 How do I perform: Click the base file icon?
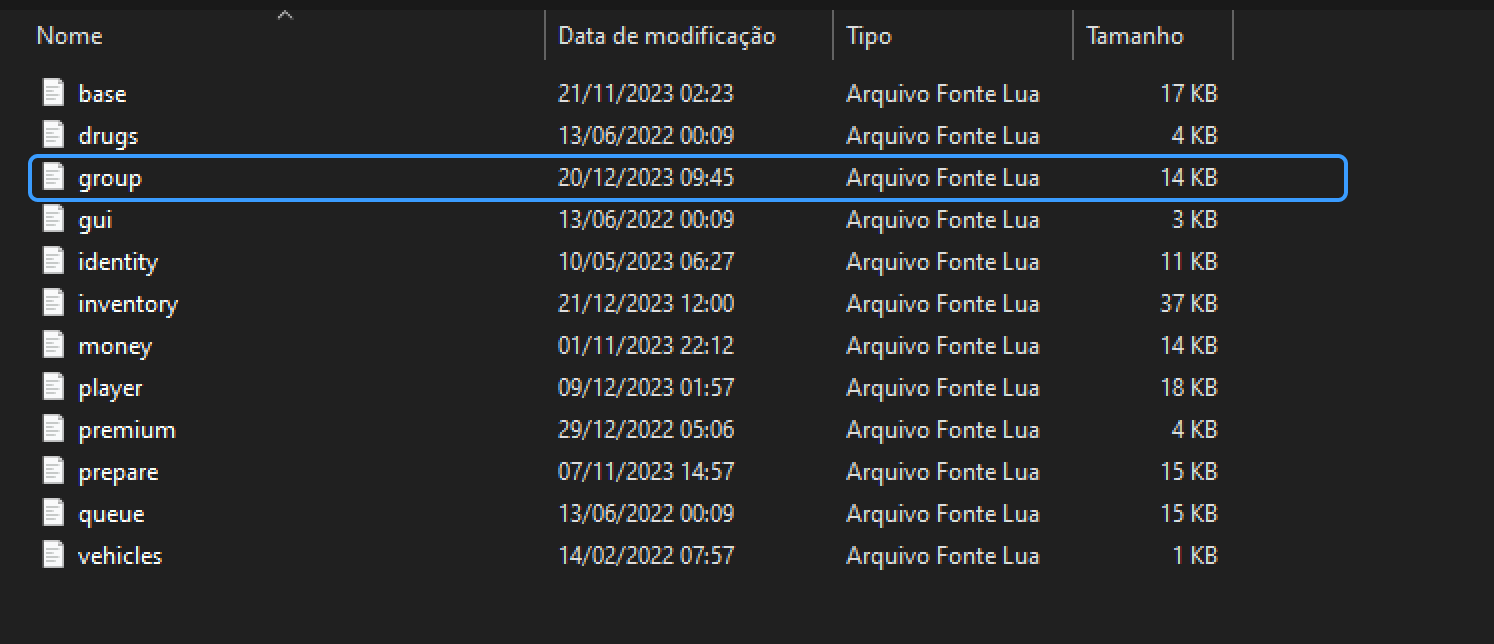pyautogui.click(x=54, y=93)
